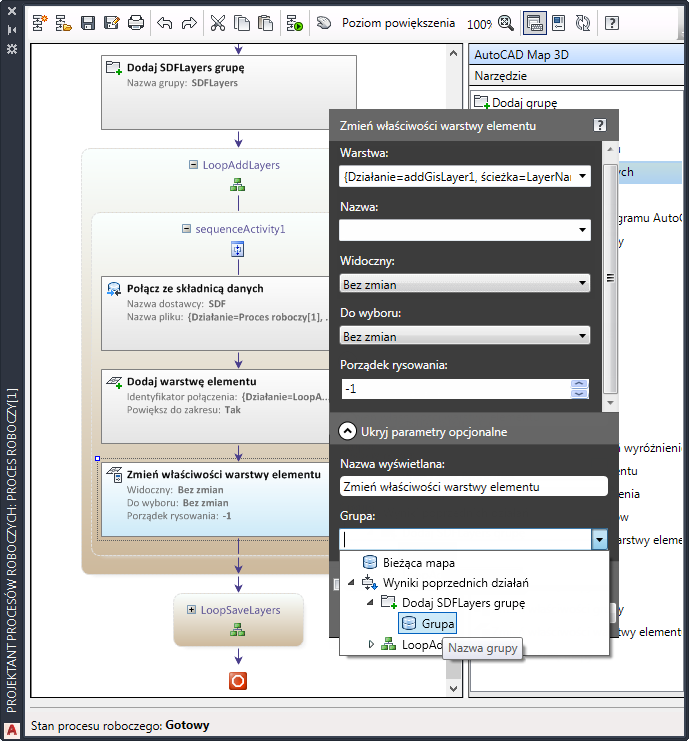Click the Save As toolbar icon
The width and height of the screenshot is (689, 741).
tap(112, 23)
